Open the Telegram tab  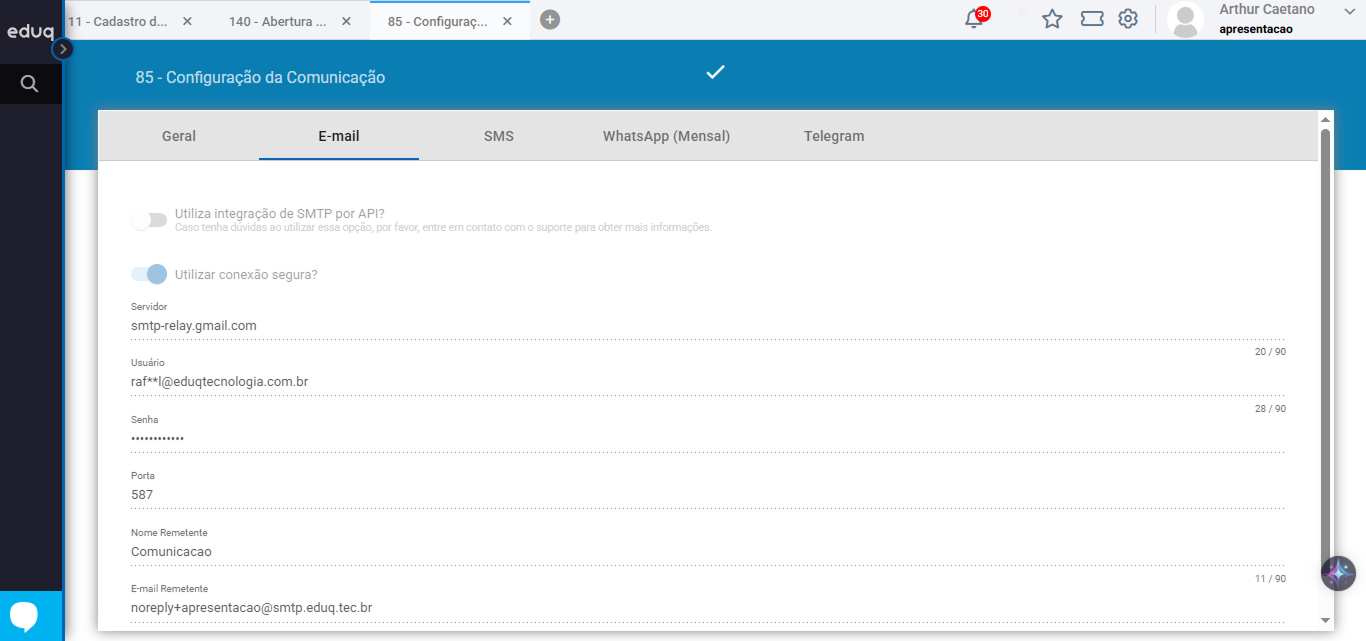pos(834,136)
